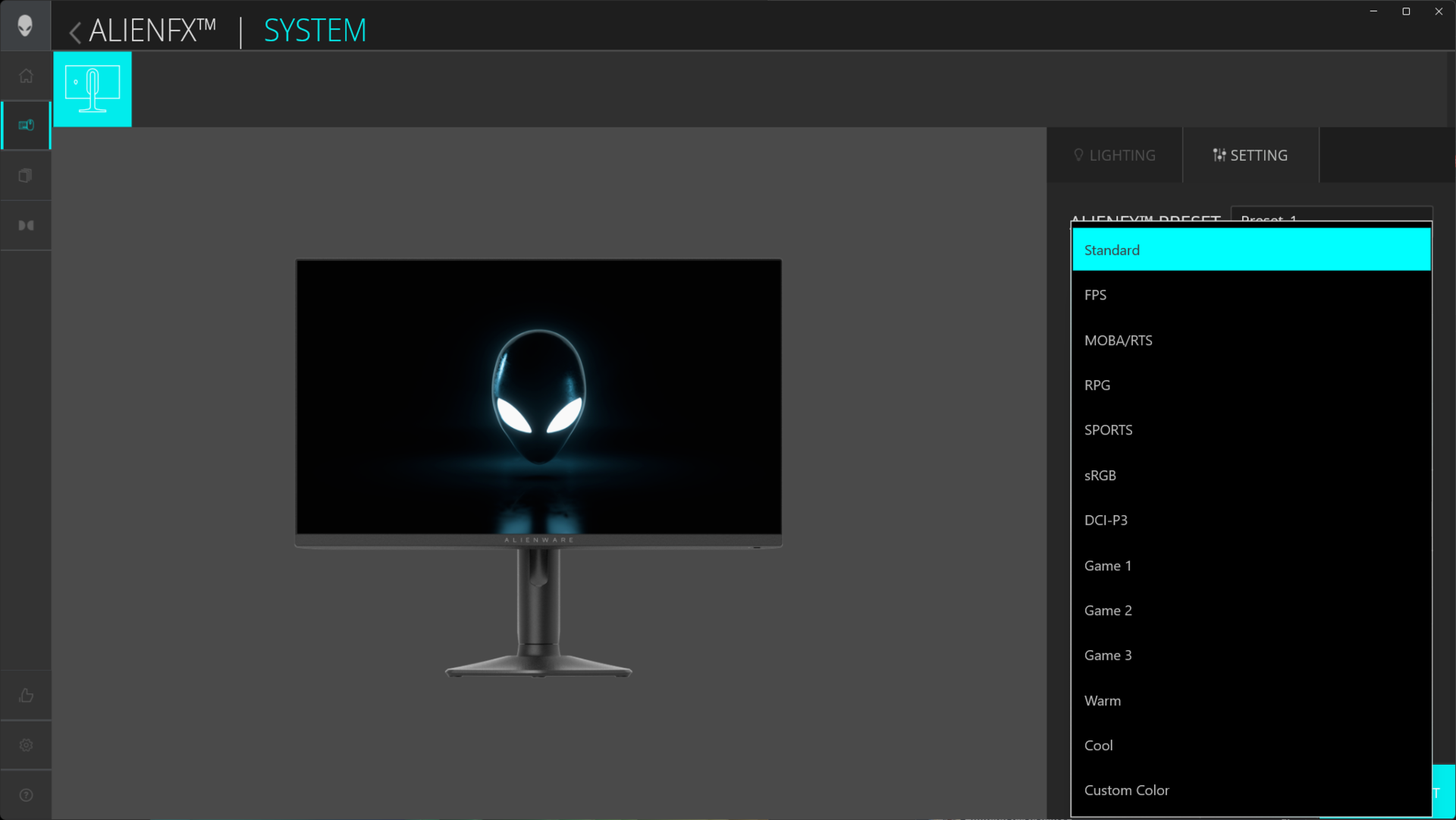Open the help question mark icon
1456x820 pixels.
pyautogui.click(x=26, y=795)
